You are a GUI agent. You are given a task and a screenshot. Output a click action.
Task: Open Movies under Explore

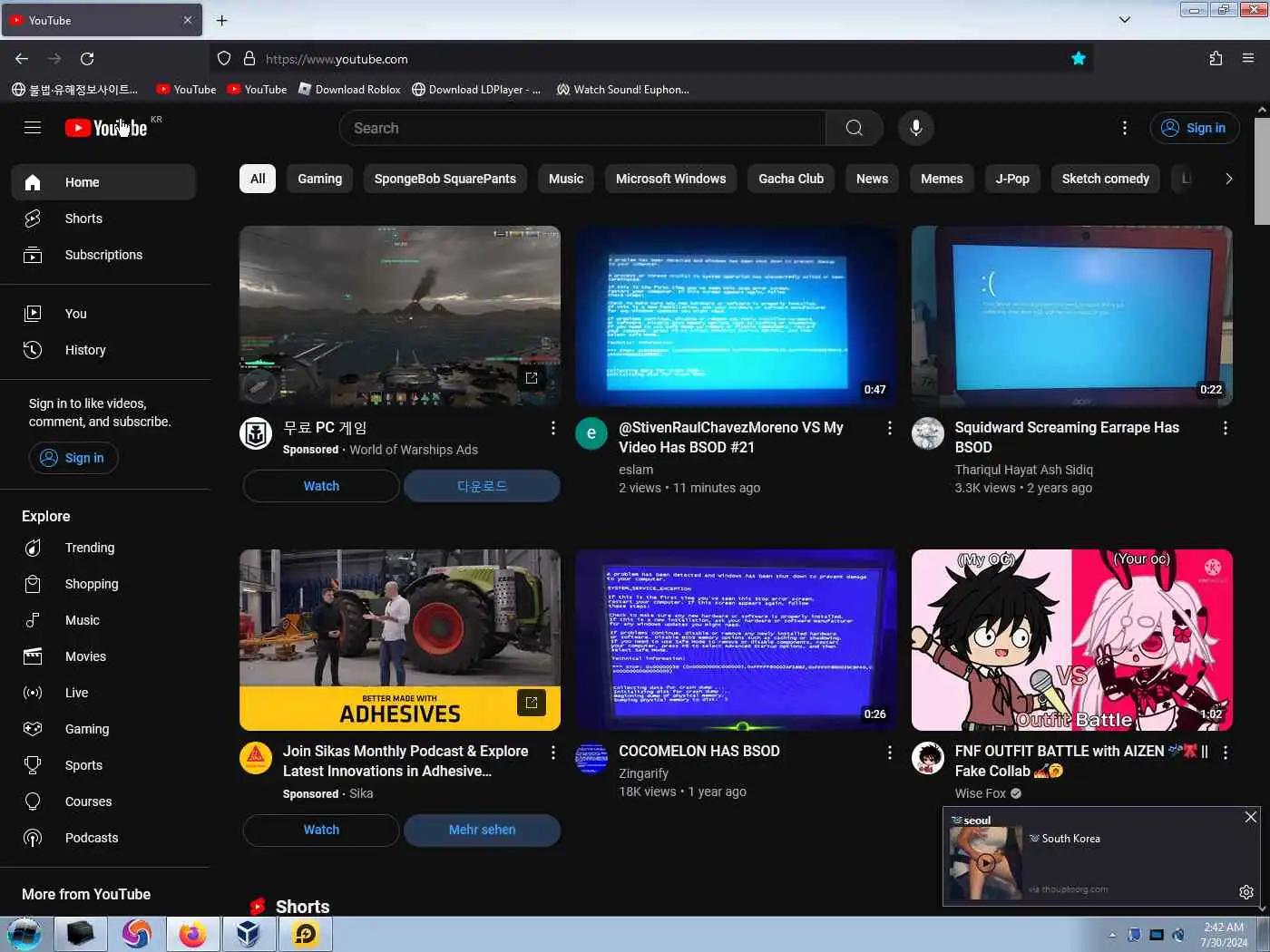click(x=103, y=656)
